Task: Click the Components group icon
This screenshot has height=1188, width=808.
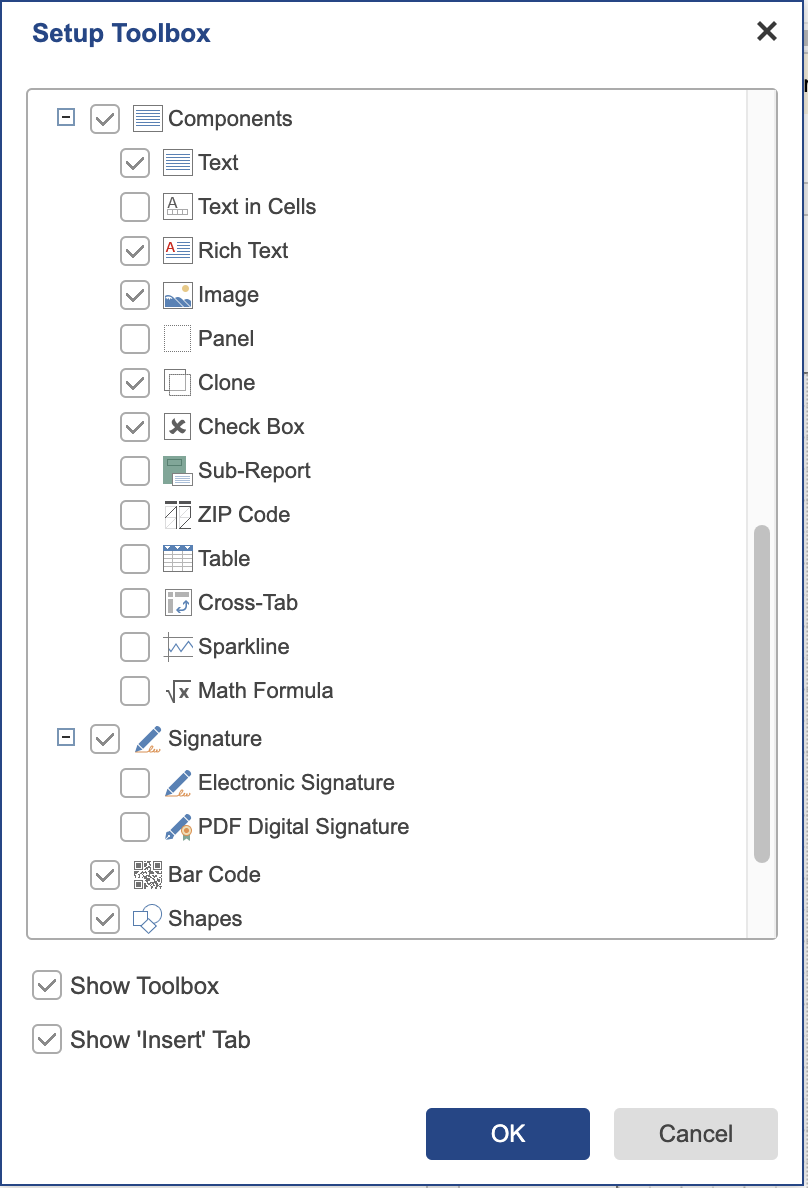Action: tap(147, 119)
